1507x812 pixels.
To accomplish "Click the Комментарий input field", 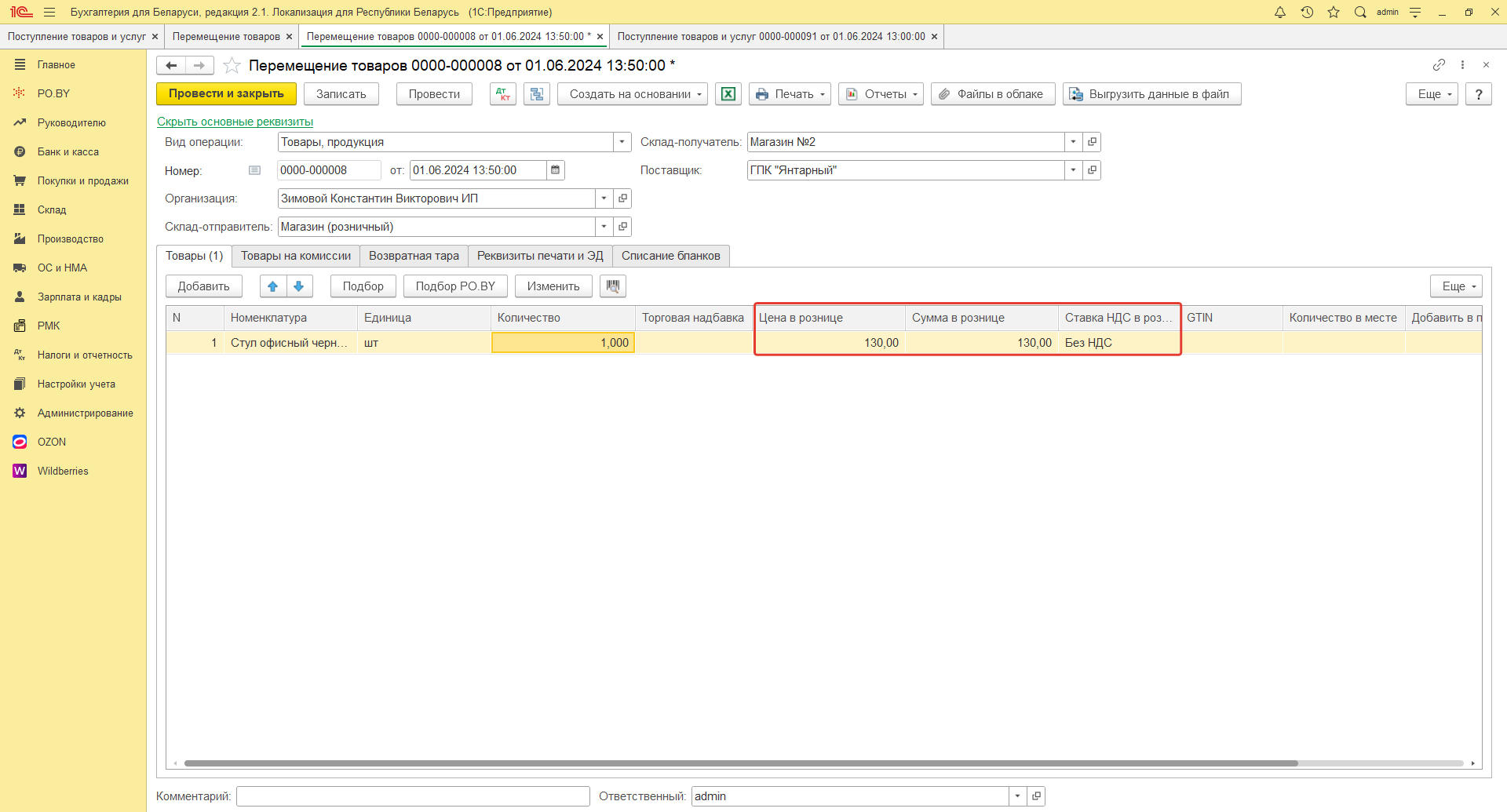I will (413, 796).
